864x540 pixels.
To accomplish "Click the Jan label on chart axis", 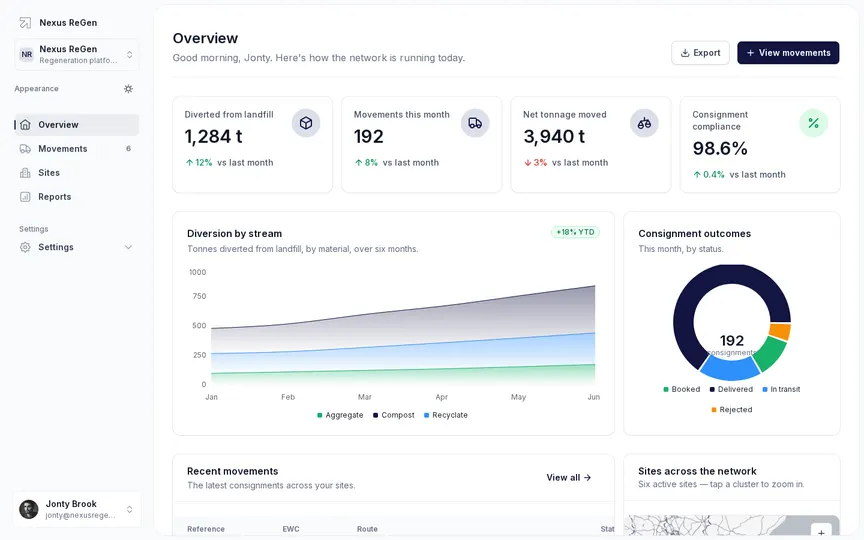I will [x=212, y=397].
